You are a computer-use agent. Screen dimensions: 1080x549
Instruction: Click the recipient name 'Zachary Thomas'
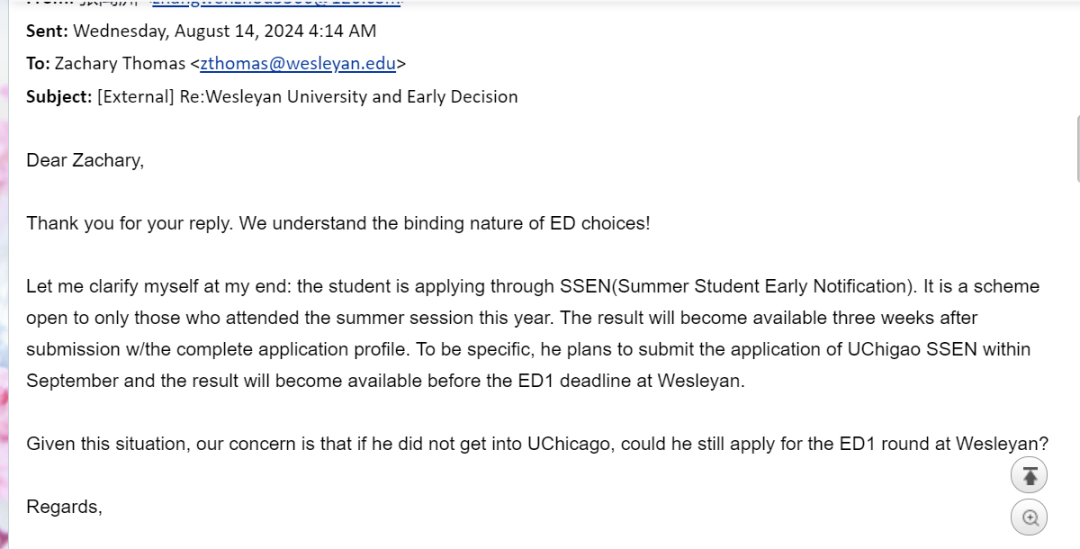tap(120, 63)
